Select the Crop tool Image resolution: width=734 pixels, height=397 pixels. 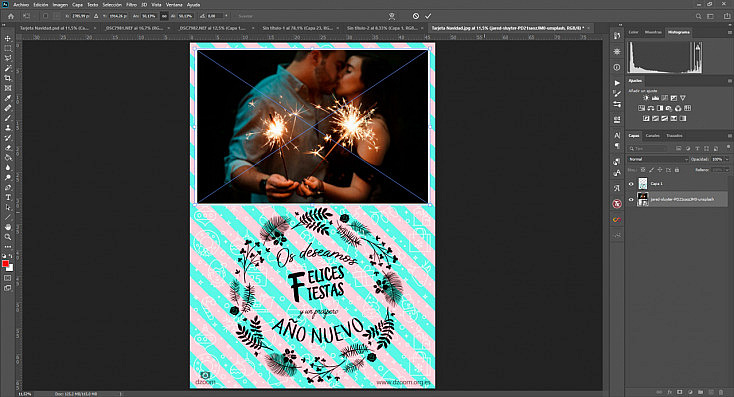[7, 78]
